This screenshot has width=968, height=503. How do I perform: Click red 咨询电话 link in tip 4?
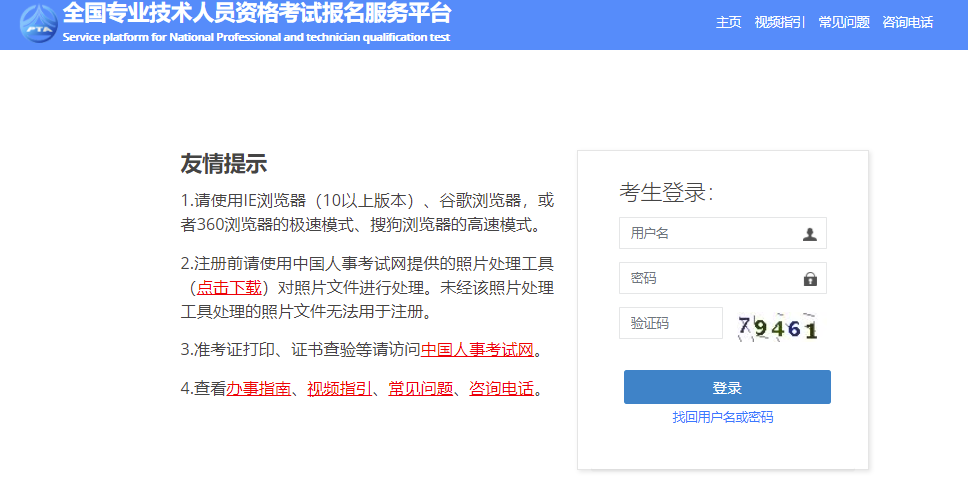501,389
